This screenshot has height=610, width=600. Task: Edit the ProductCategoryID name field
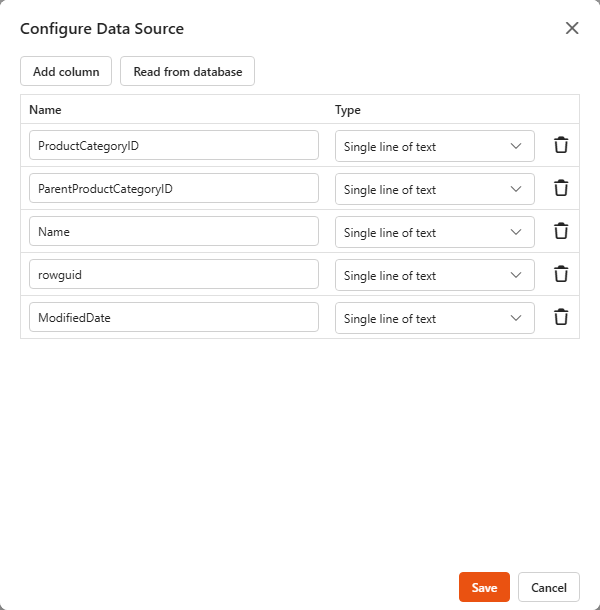coord(174,145)
